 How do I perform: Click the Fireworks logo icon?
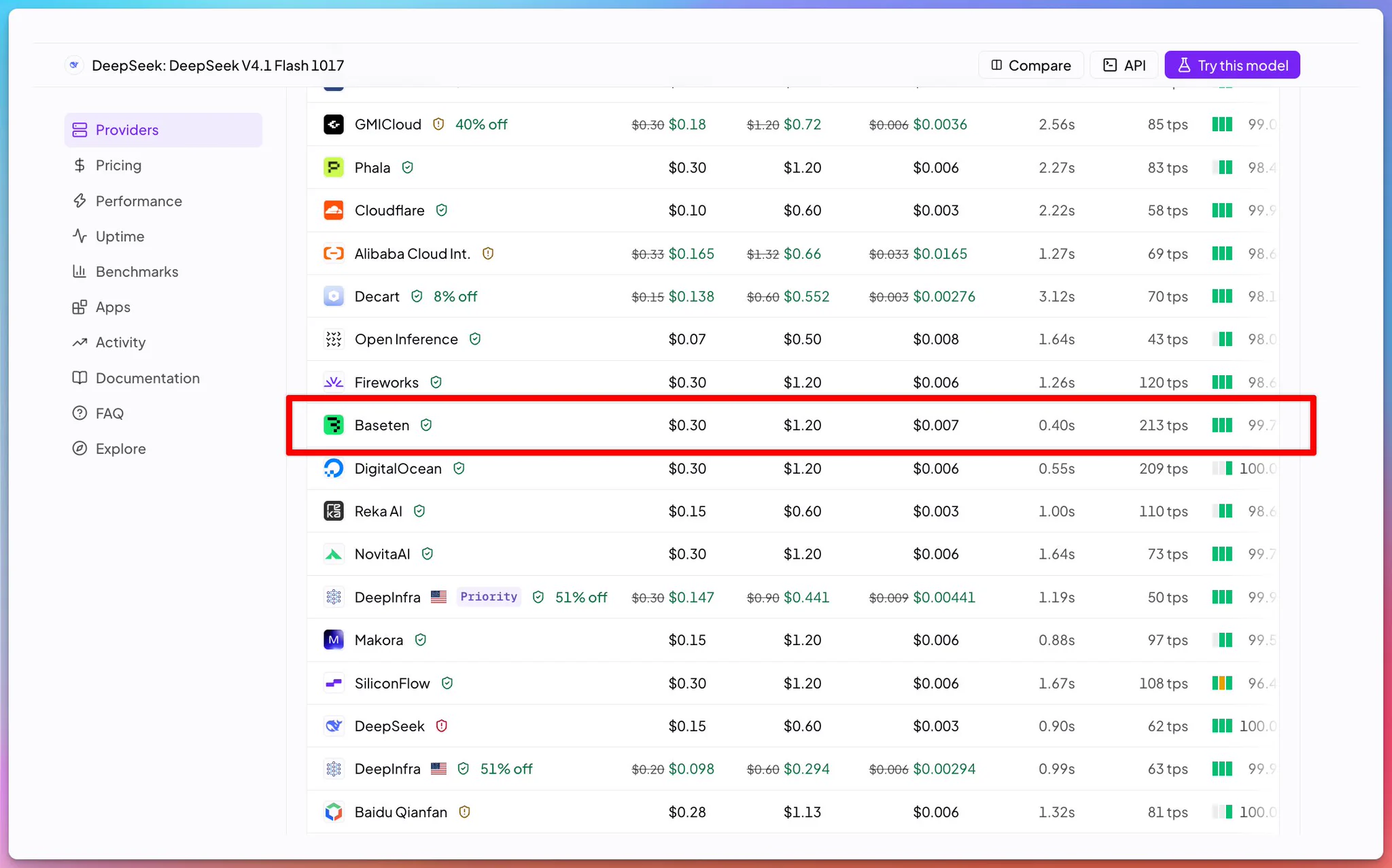333,382
